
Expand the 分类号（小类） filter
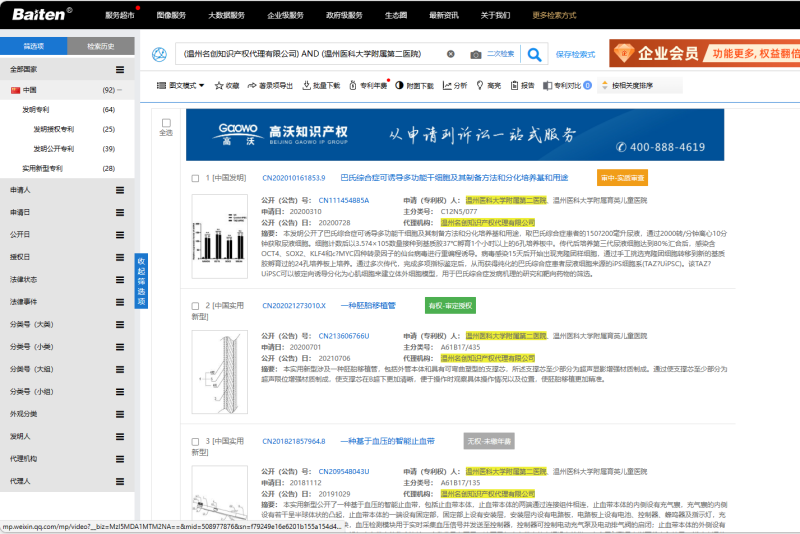(120, 347)
